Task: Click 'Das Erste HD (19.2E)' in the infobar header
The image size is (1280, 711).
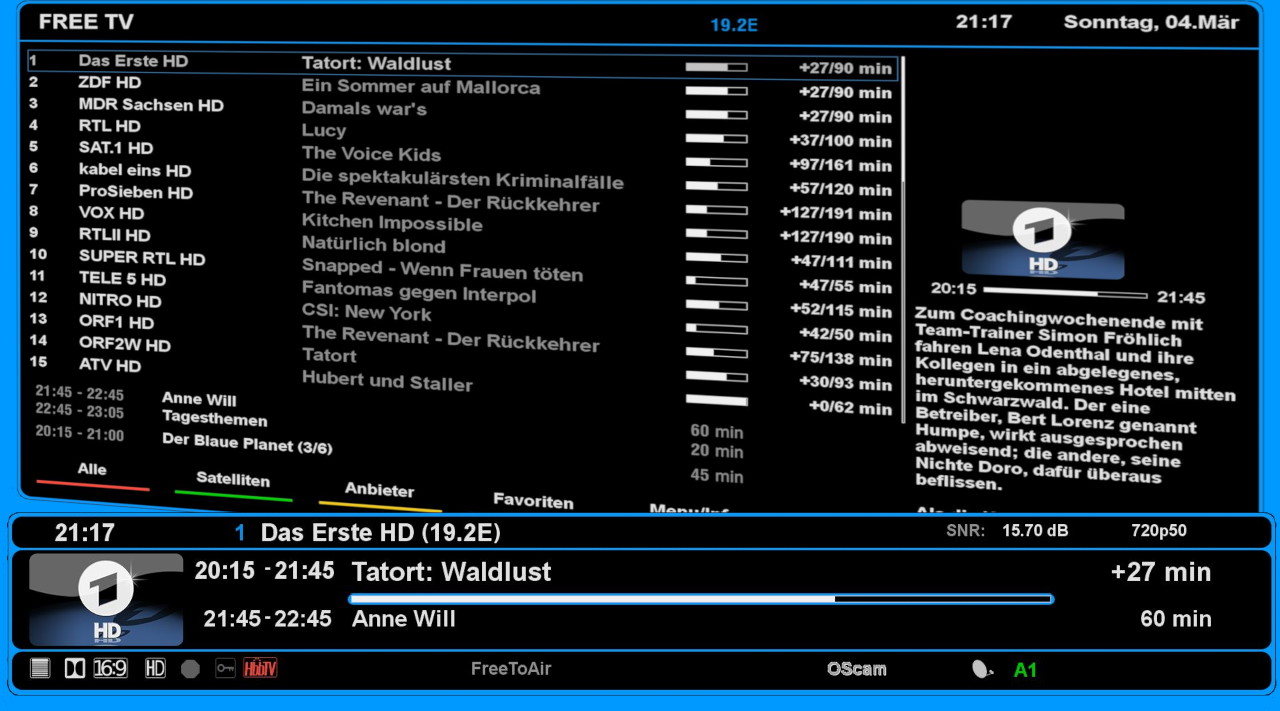Action: 381,533
